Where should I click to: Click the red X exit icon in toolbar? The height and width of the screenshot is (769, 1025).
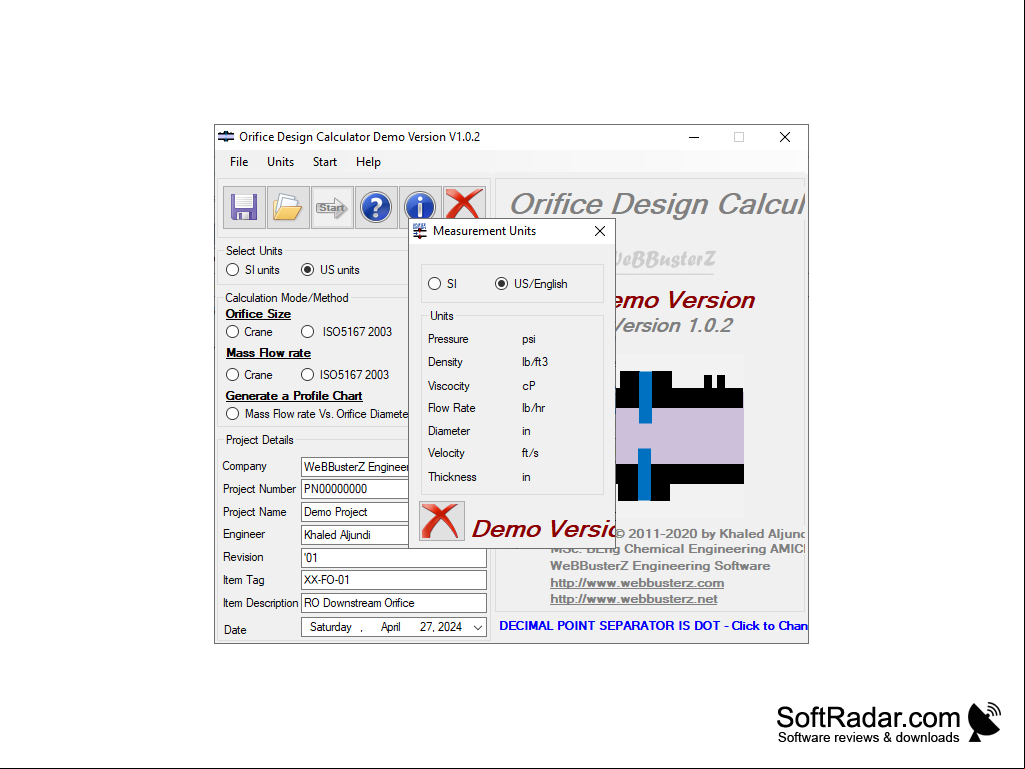tap(464, 203)
